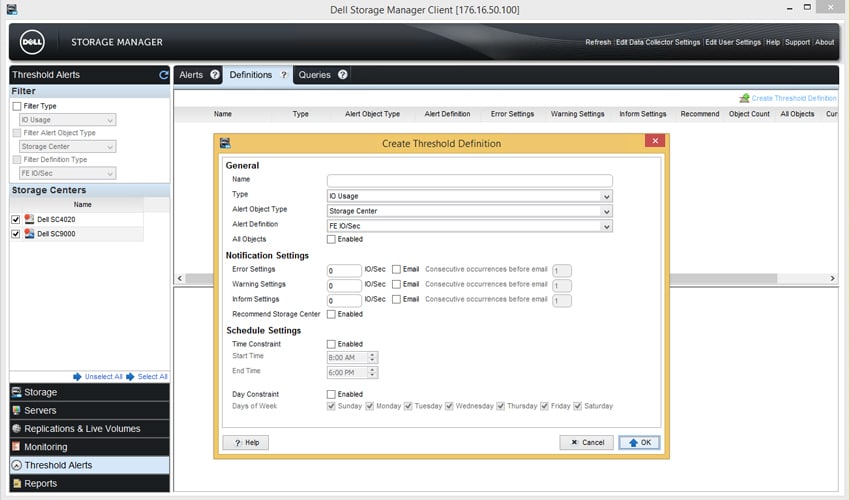The height and width of the screenshot is (500, 850).
Task: Open help icon next to Definitions tab
Action: click(x=284, y=75)
